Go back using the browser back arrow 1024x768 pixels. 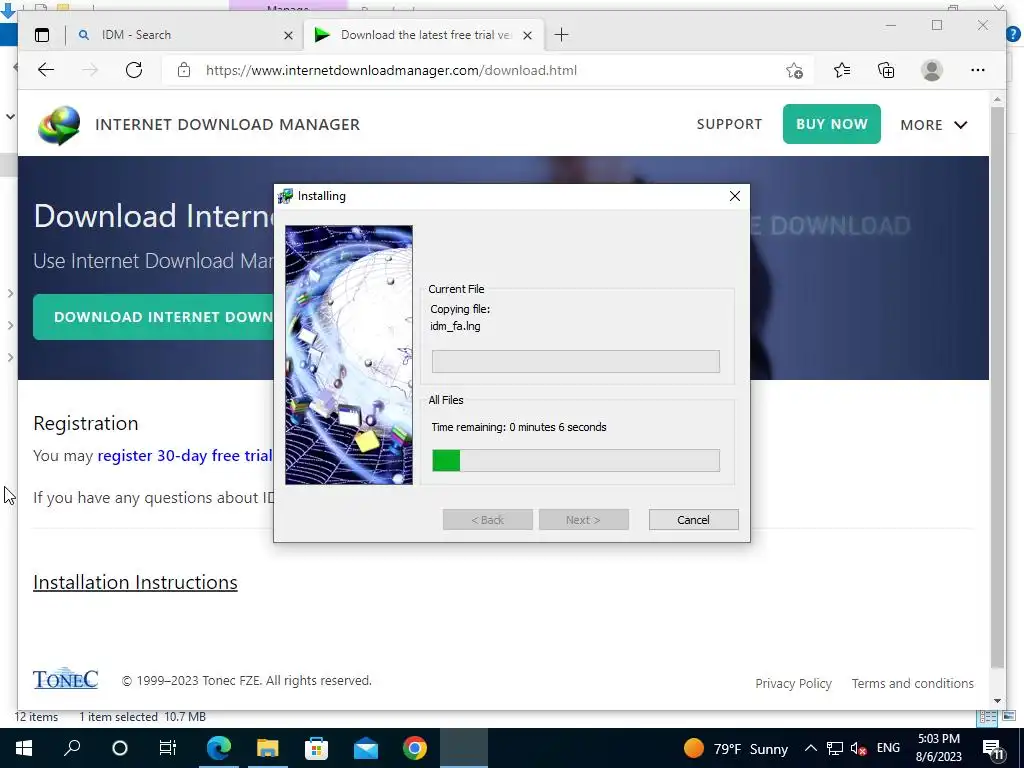(46, 70)
